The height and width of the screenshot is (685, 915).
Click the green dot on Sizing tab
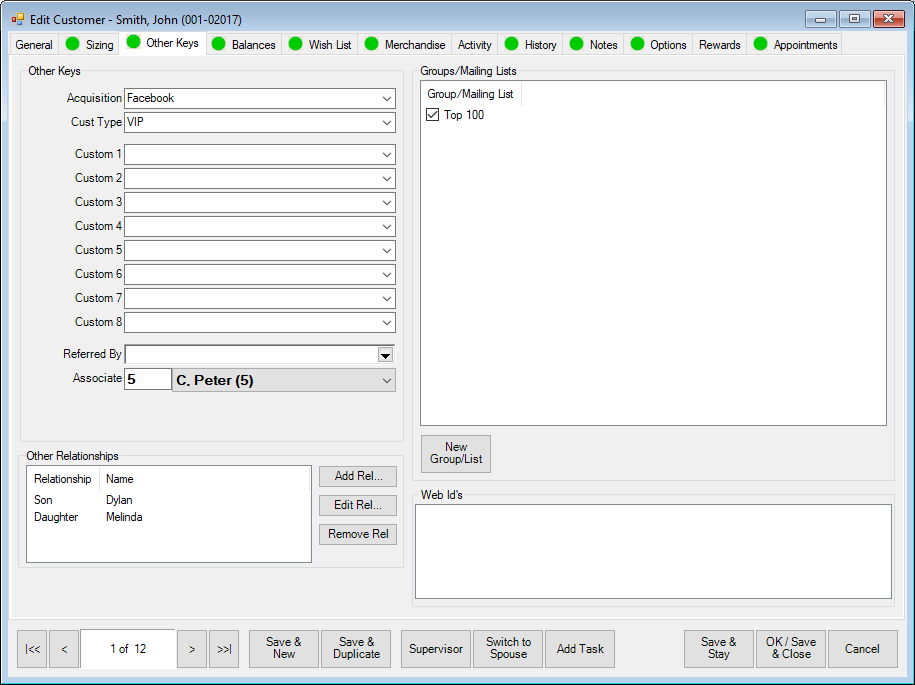coord(72,44)
